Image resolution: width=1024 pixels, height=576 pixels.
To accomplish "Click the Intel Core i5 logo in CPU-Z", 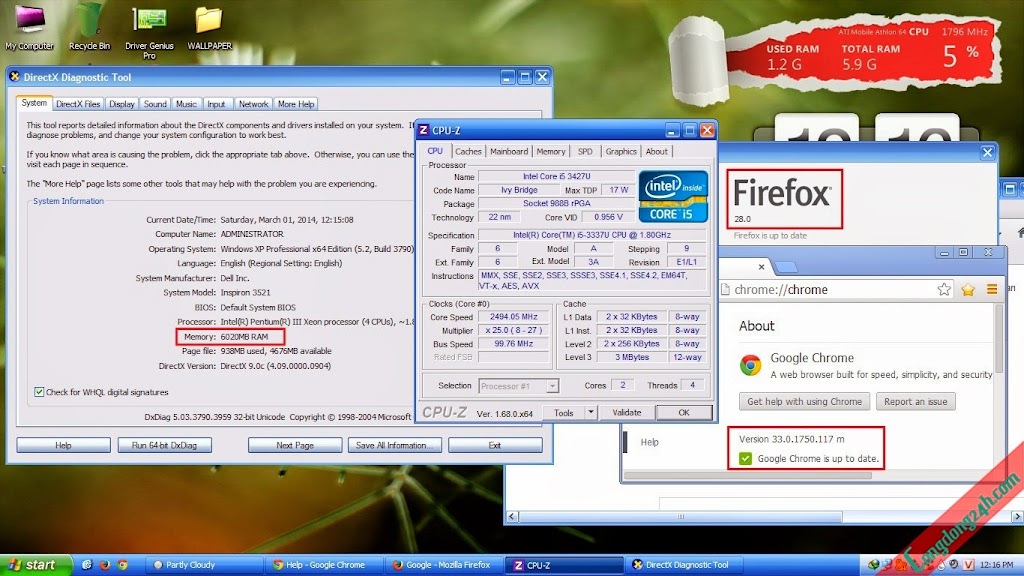I will [x=673, y=196].
